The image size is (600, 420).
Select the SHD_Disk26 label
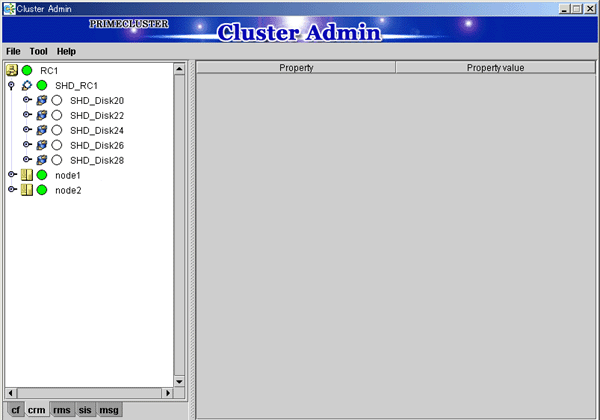click(x=97, y=145)
